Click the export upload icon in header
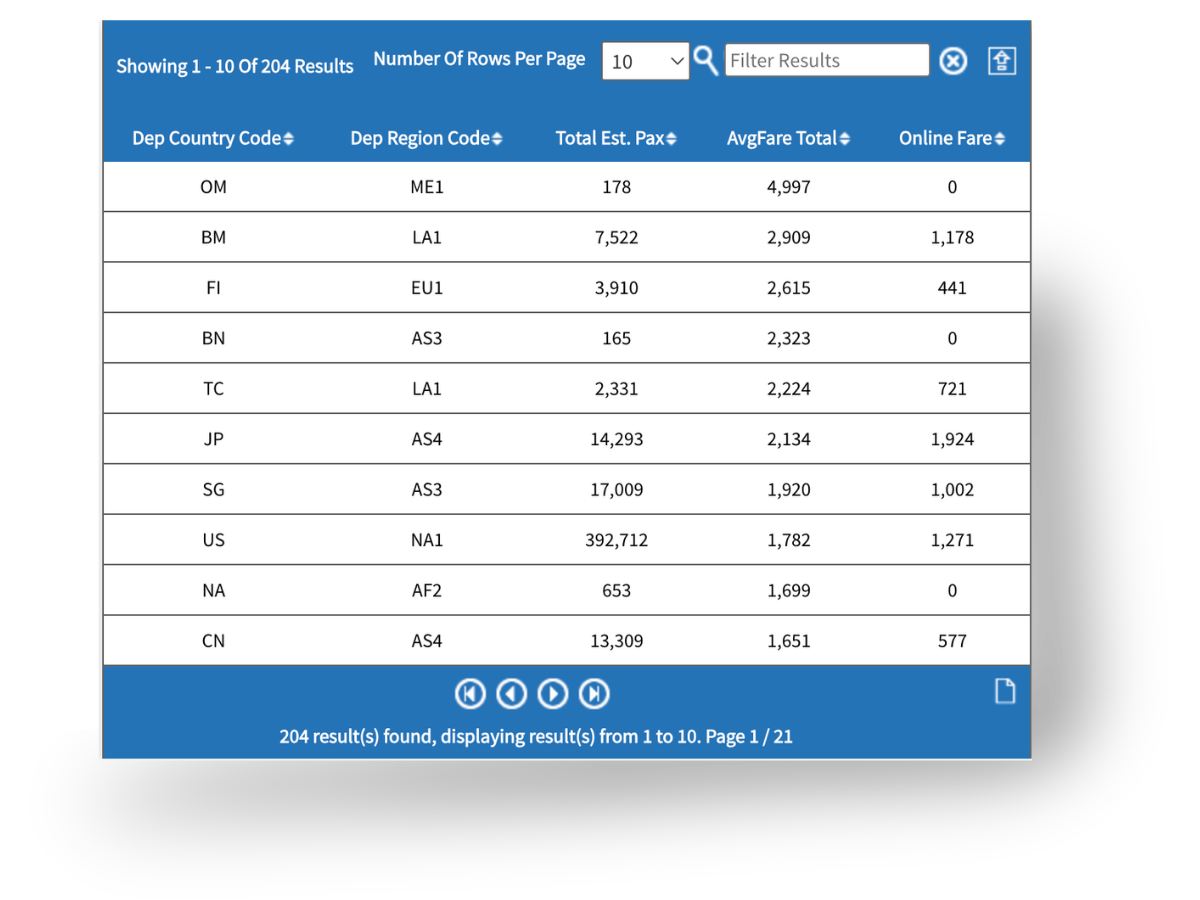1200x900 pixels. pyautogui.click(x=1001, y=61)
